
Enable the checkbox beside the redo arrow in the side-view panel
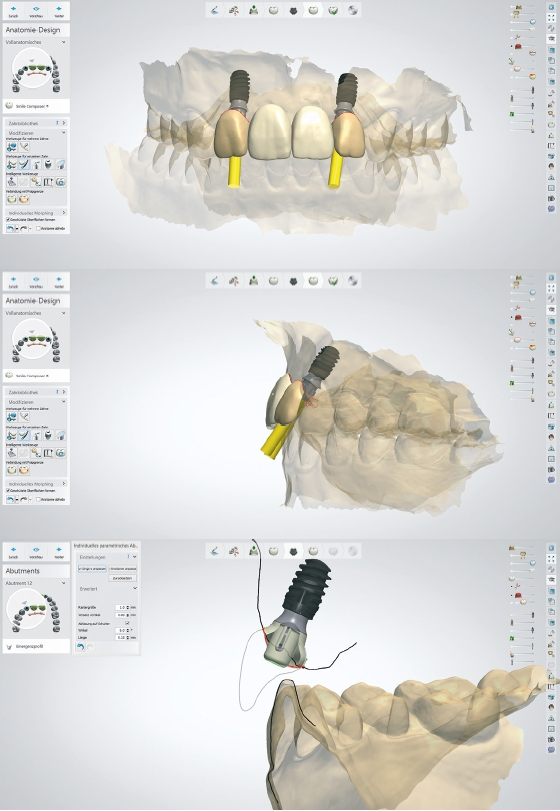tap(38, 500)
